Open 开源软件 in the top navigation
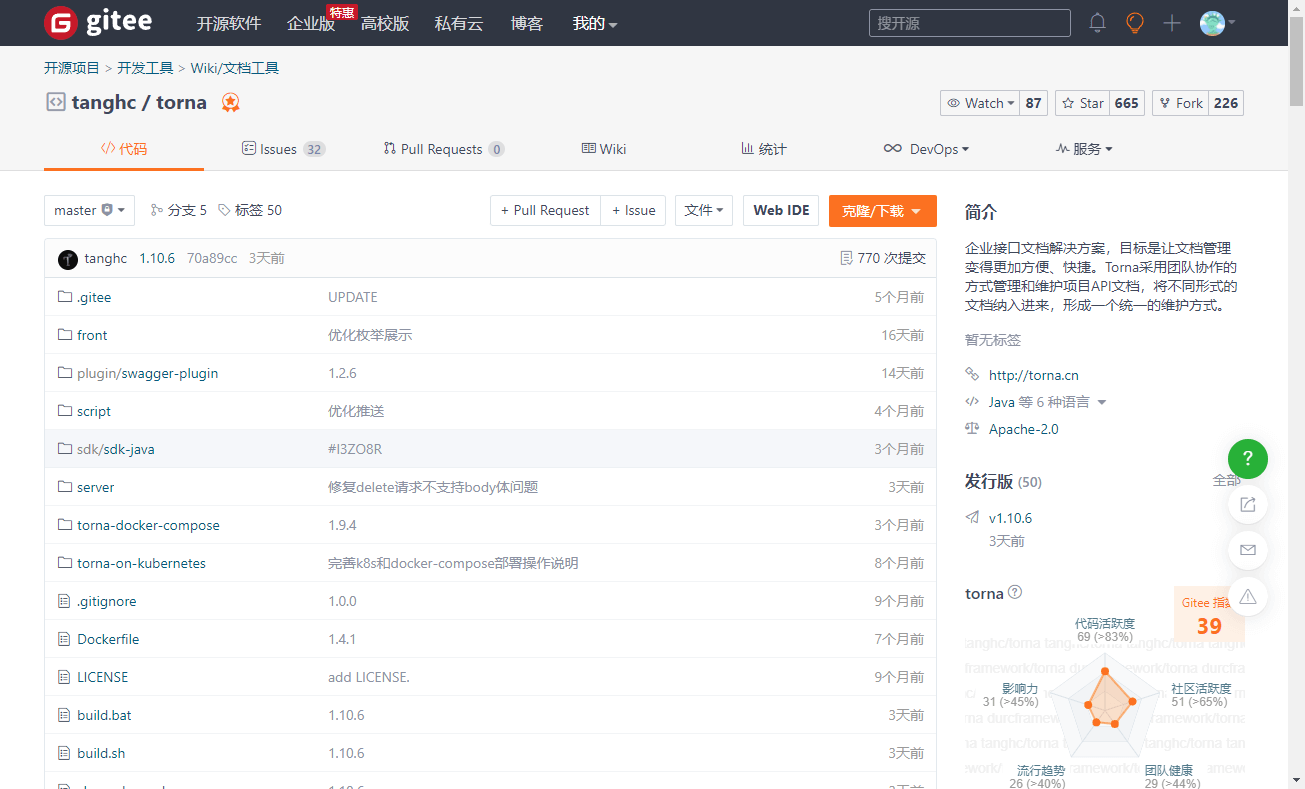The height and width of the screenshot is (789, 1305). (229, 23)
